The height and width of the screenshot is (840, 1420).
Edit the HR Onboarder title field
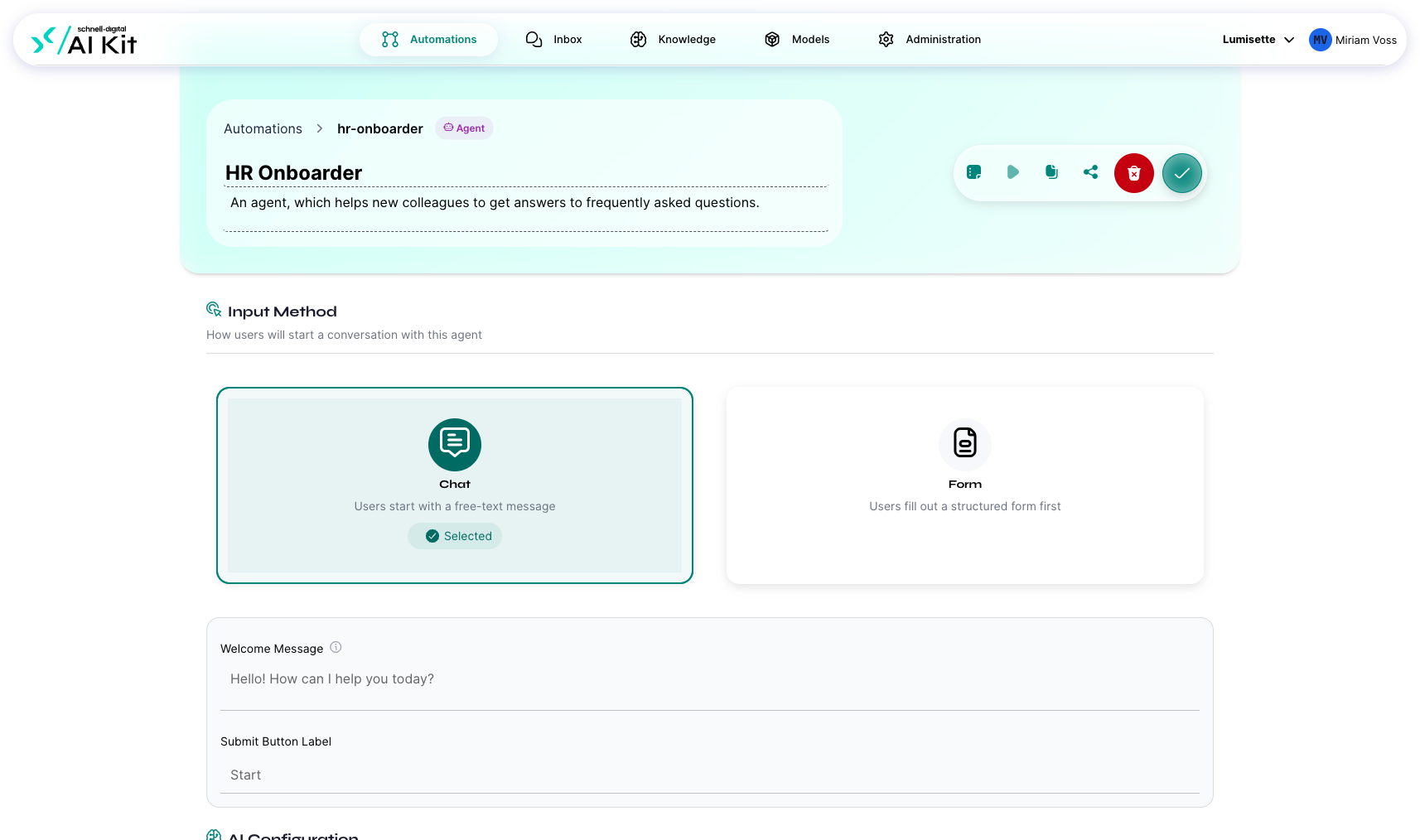(526, 173)
